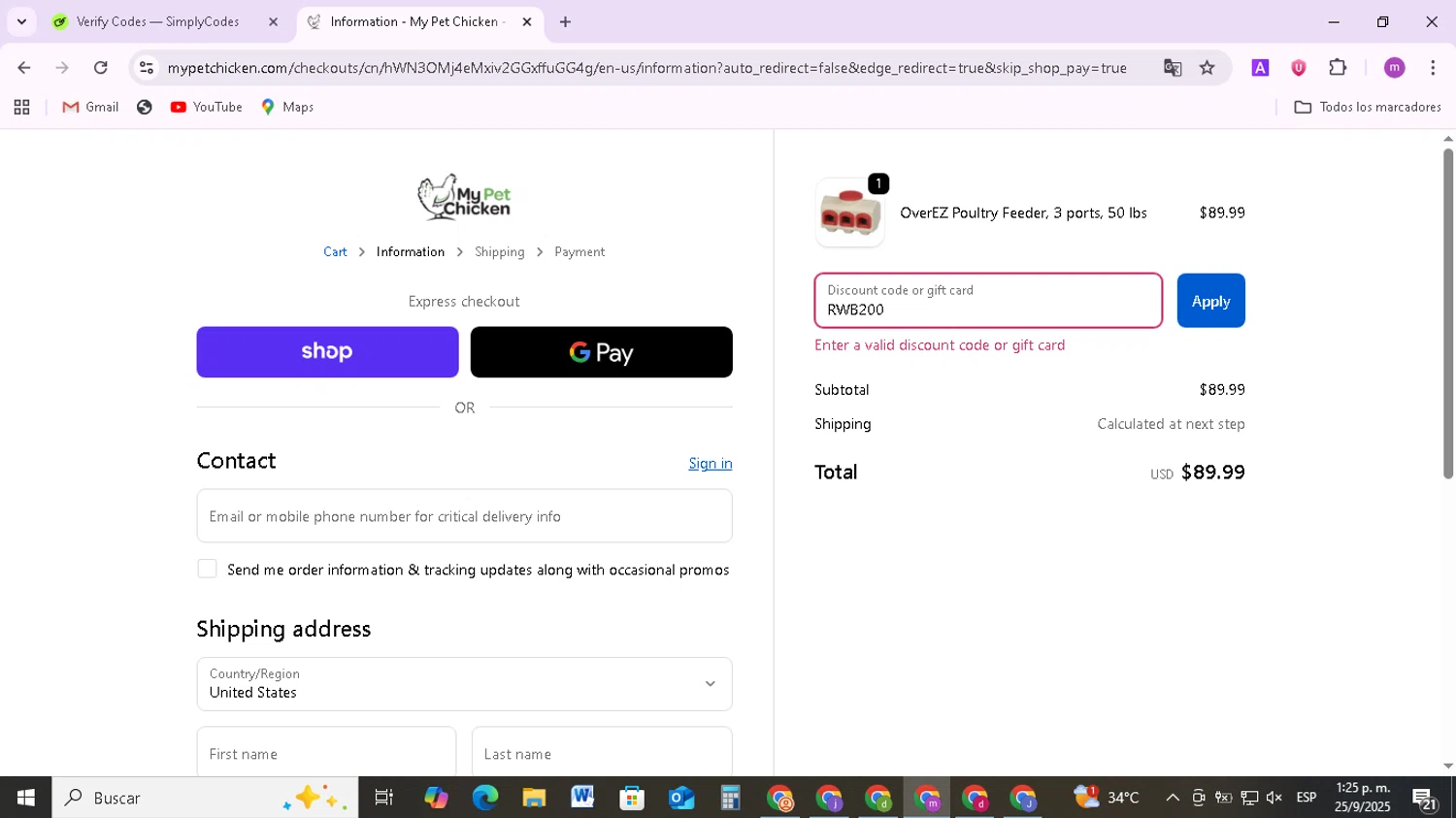Expand the Country/Region dropdown
Image resolution: width=1456 pixels, height=818 pixels.
[x=464, y=684]
